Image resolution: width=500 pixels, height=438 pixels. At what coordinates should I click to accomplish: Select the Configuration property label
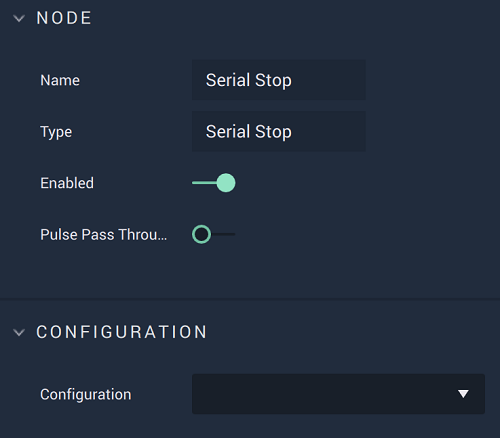tap(86, 394)
